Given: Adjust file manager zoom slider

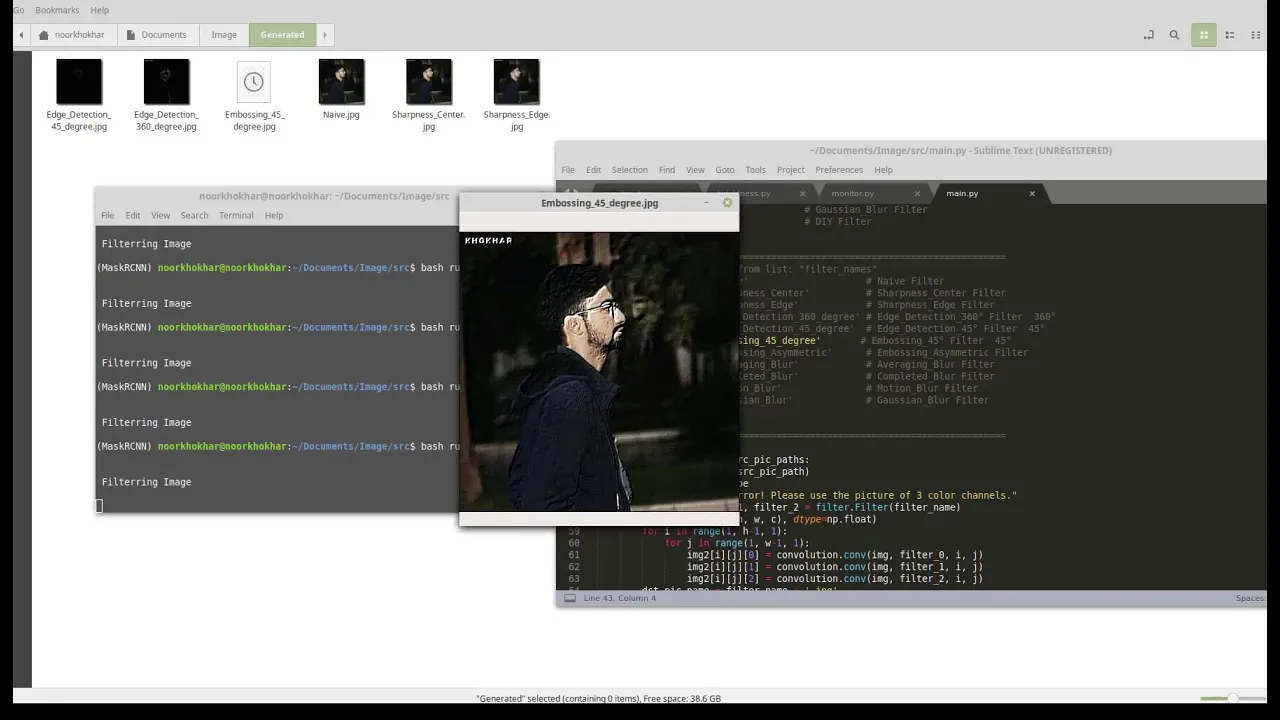Looking at the screenshot, I should (x=1231, y=698).
